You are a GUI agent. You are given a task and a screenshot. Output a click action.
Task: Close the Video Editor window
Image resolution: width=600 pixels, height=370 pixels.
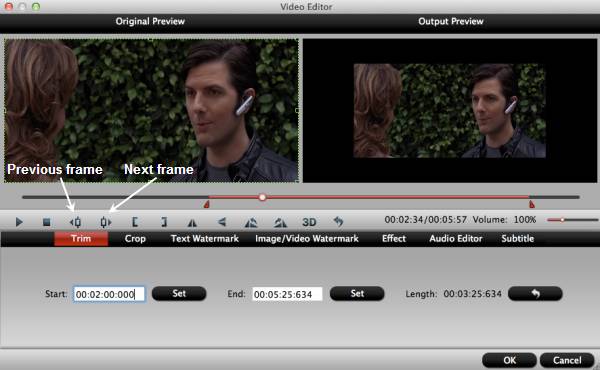(x=8, y=7)
